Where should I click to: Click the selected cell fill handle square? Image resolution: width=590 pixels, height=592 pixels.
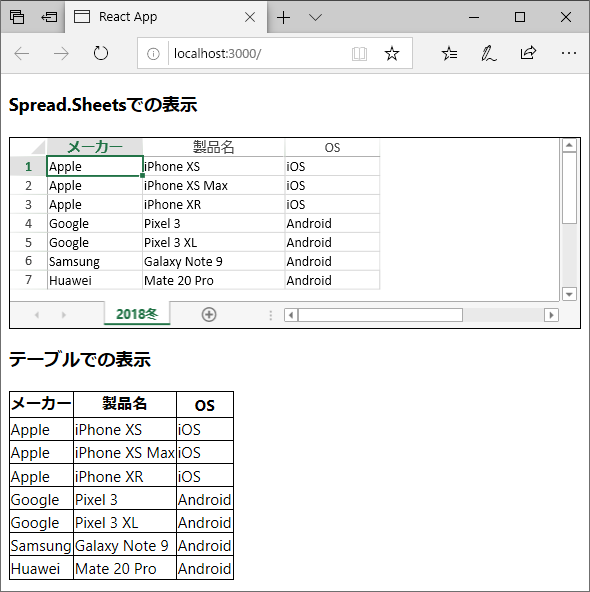142,176
